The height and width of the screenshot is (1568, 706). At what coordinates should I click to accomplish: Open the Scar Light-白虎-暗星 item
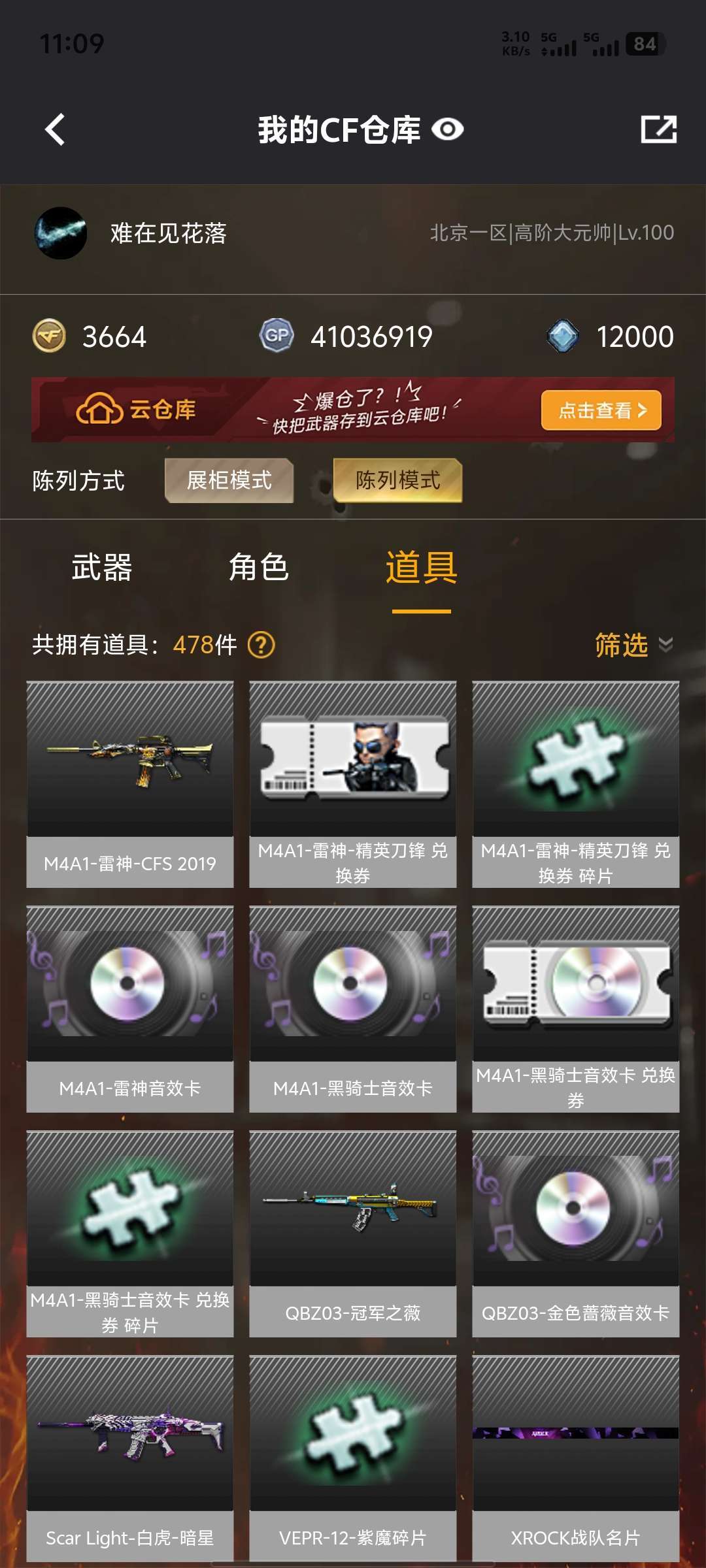click(130, 1458)
